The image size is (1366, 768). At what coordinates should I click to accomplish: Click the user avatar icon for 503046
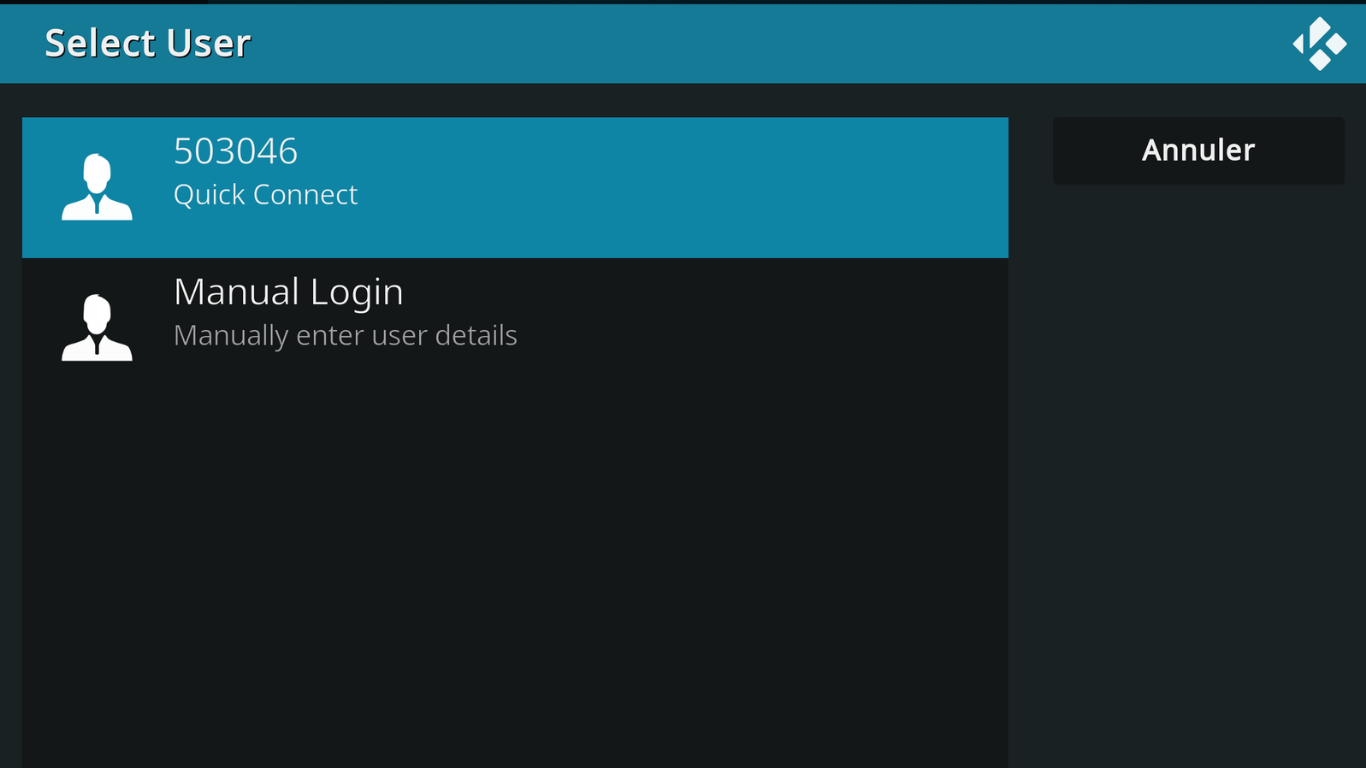97,187
